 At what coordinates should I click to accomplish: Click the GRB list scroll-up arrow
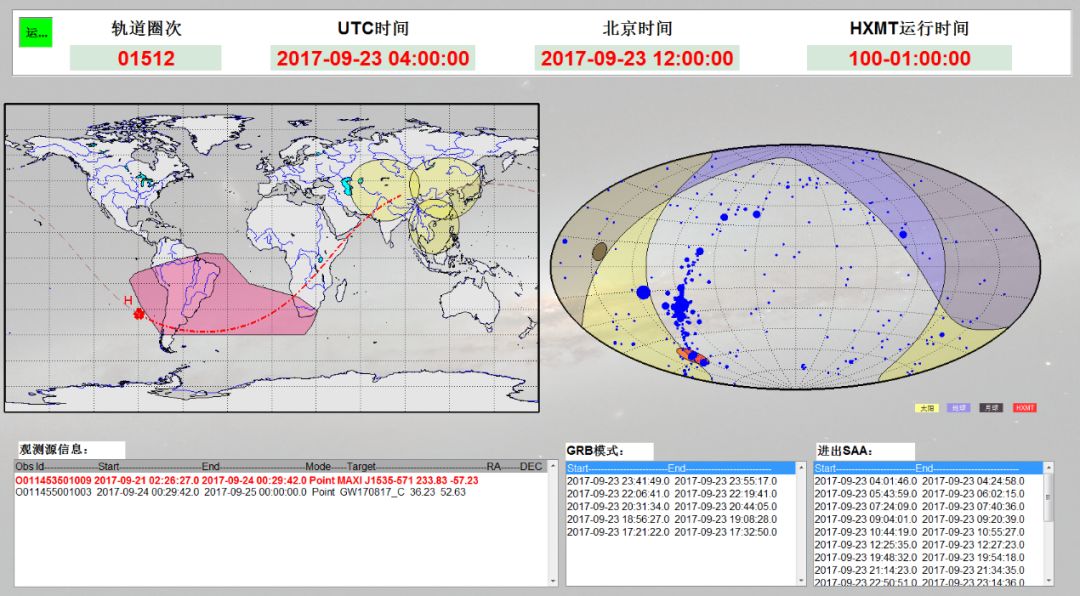coord(800,468)
